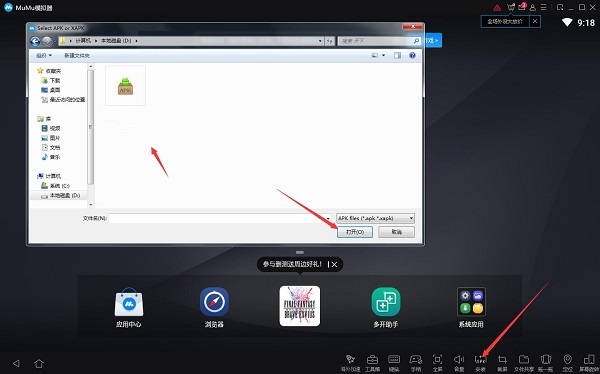Image resolution: width=600 pixels, height=374 pixels.
Task: Select the APK file thumbnail
Action: (x=126, y=85)
